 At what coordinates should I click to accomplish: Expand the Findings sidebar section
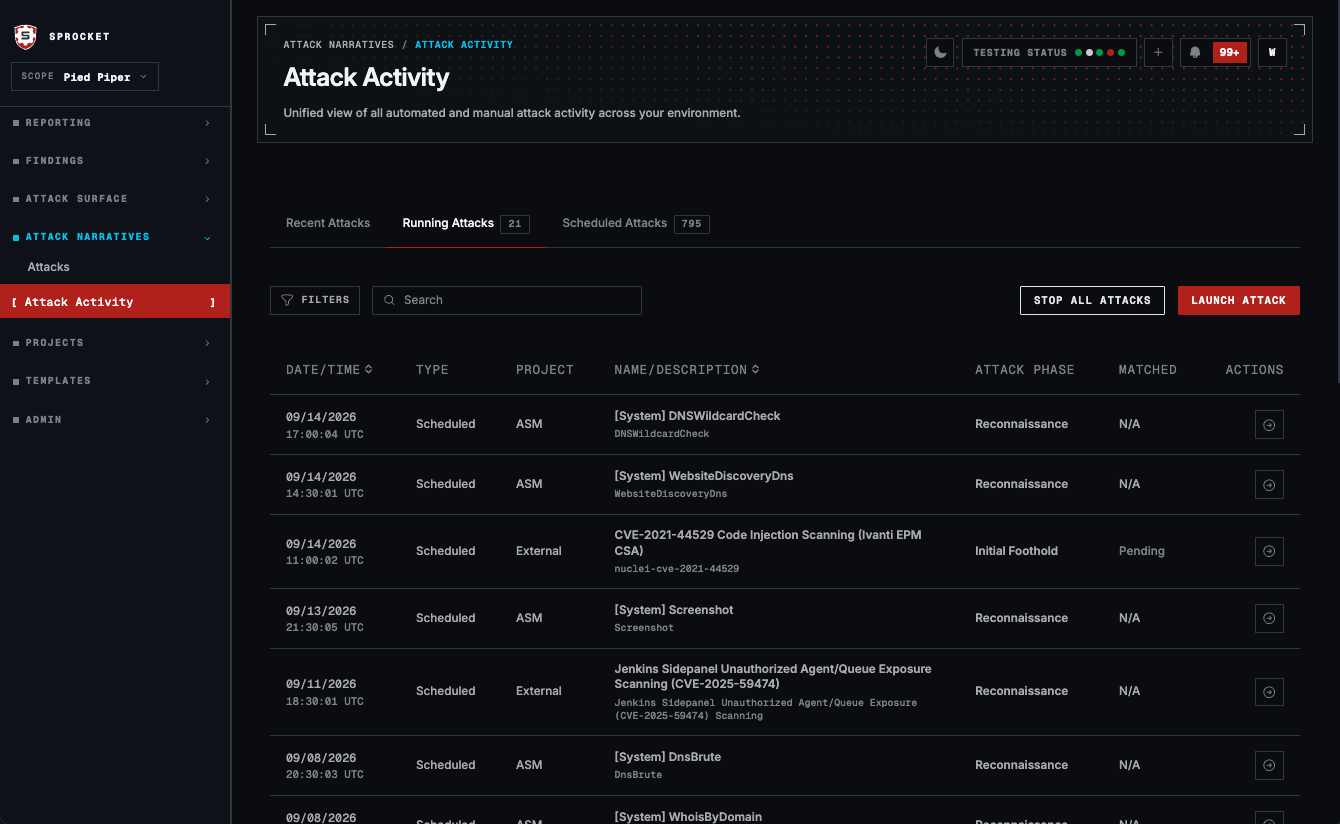click(115, 161)
